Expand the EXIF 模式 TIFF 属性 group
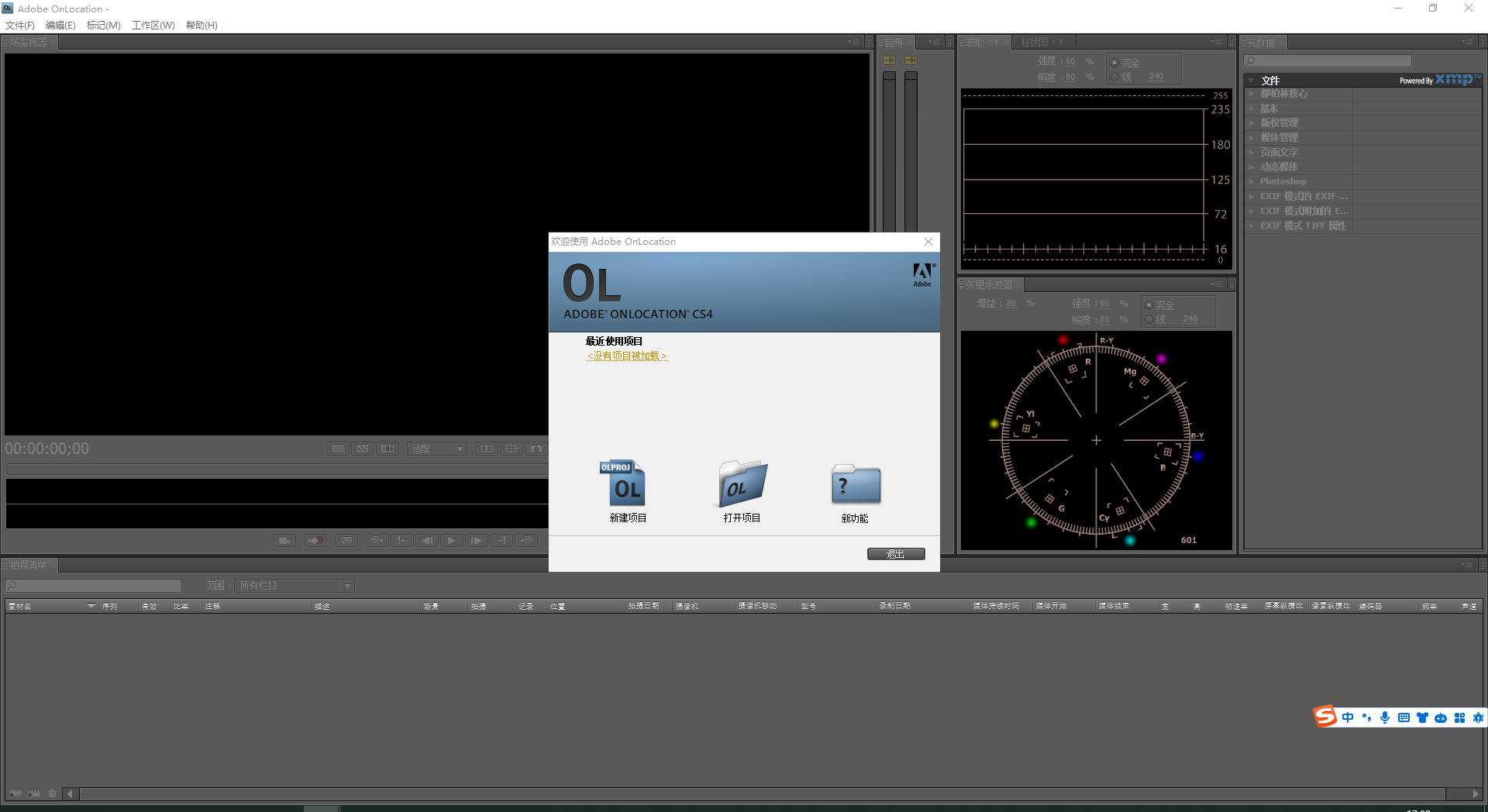Screen dimensions: 1488x812 [x=1252, y=226]
